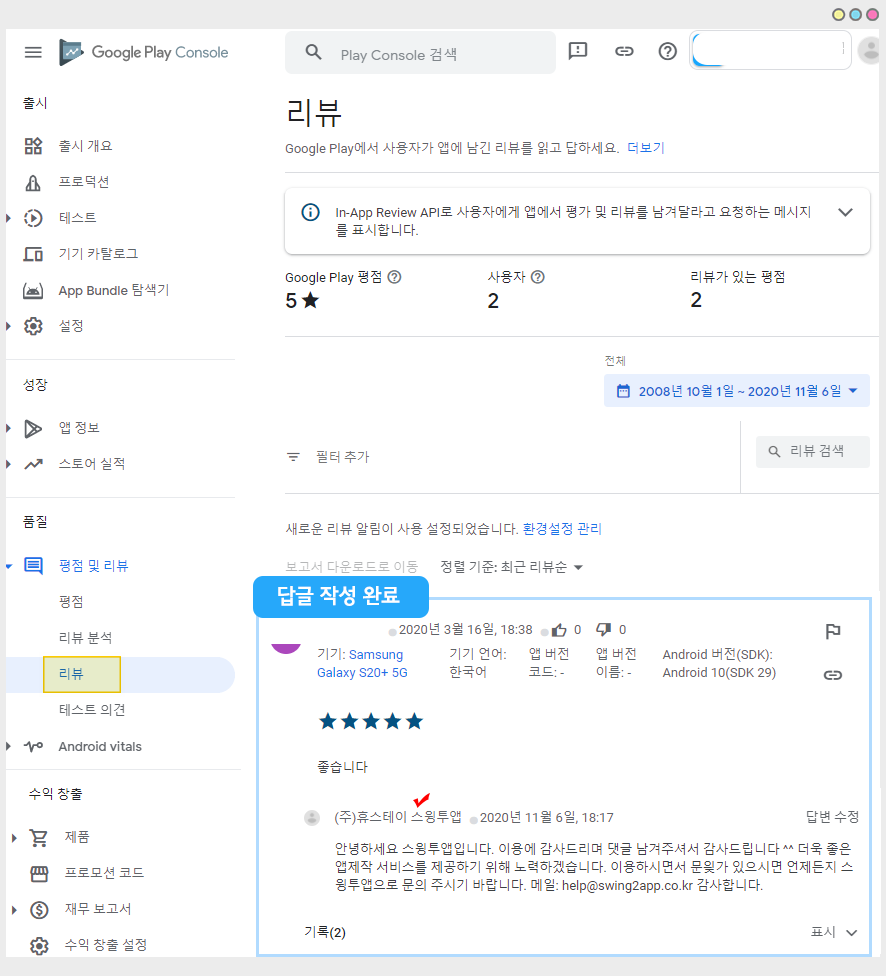Click the Google Play 평점 help icon
The height and width of the screenshot is (976, 886).
tap(394, 277)
